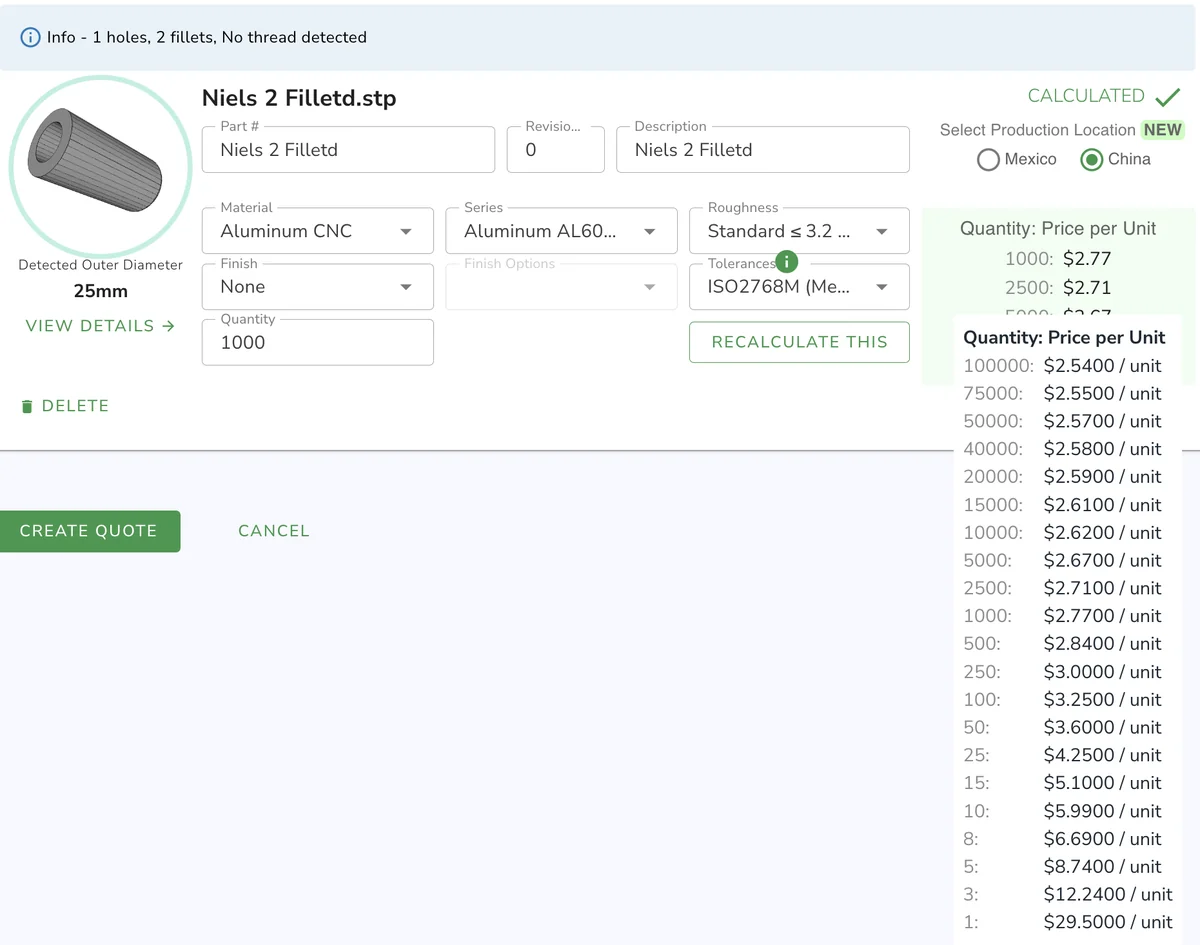Click the 3 quantity price $12.2400 row
Viewport: 1200px width, 945px height.
coord(1068,894)
